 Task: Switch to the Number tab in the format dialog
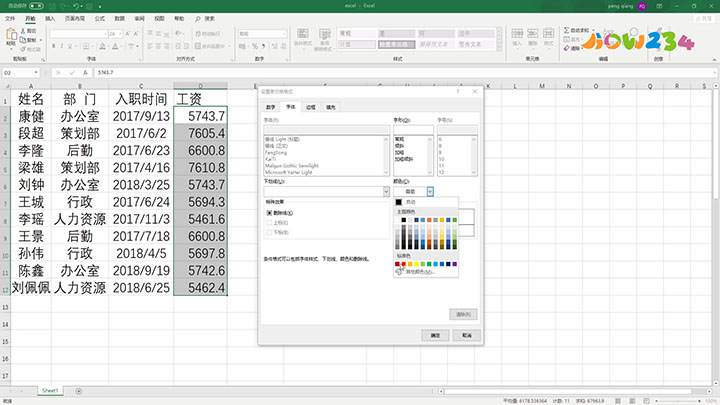(270, 107)
